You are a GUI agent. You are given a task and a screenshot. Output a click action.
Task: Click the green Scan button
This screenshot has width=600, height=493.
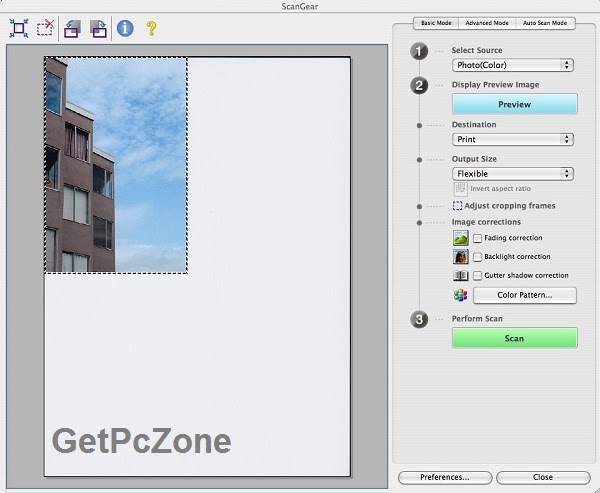(x=514, y=338)
